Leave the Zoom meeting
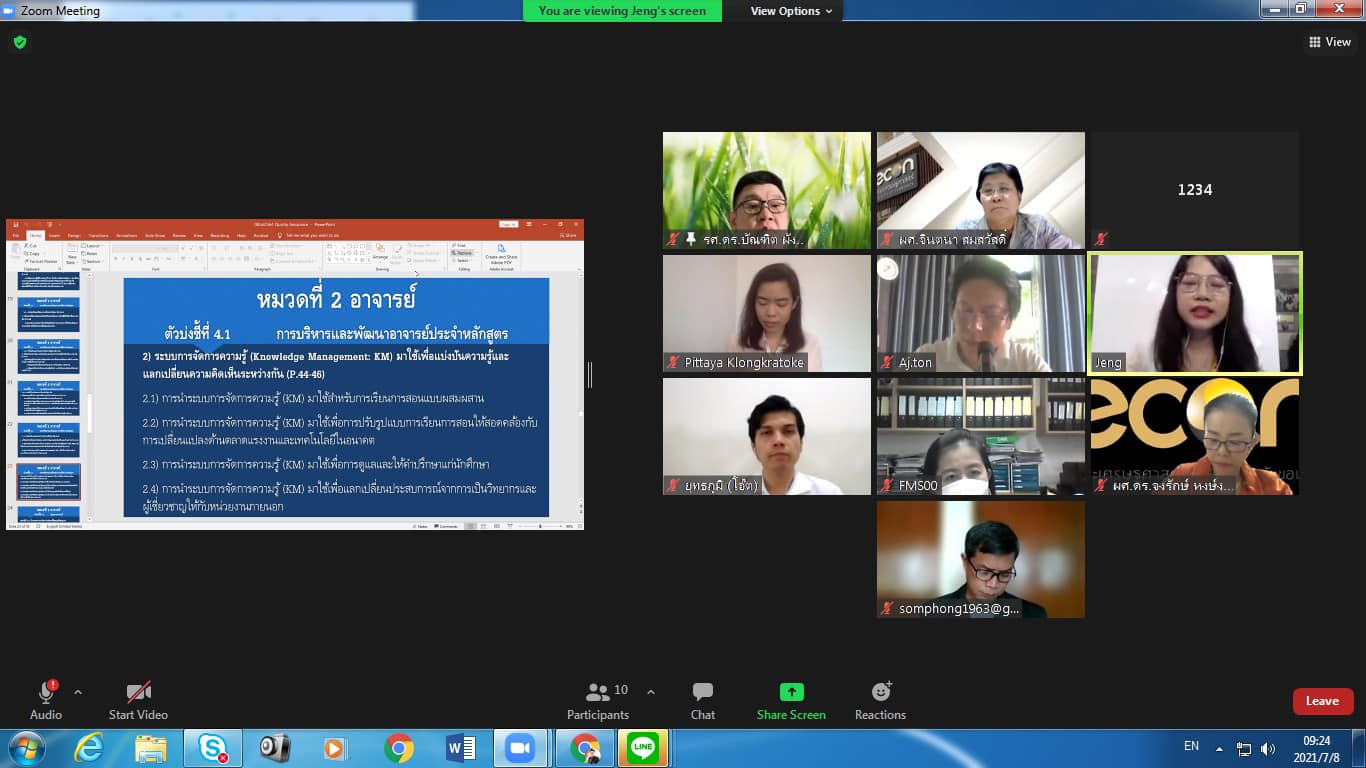Screen dimensions: 1366x768 click(1322, 701)
